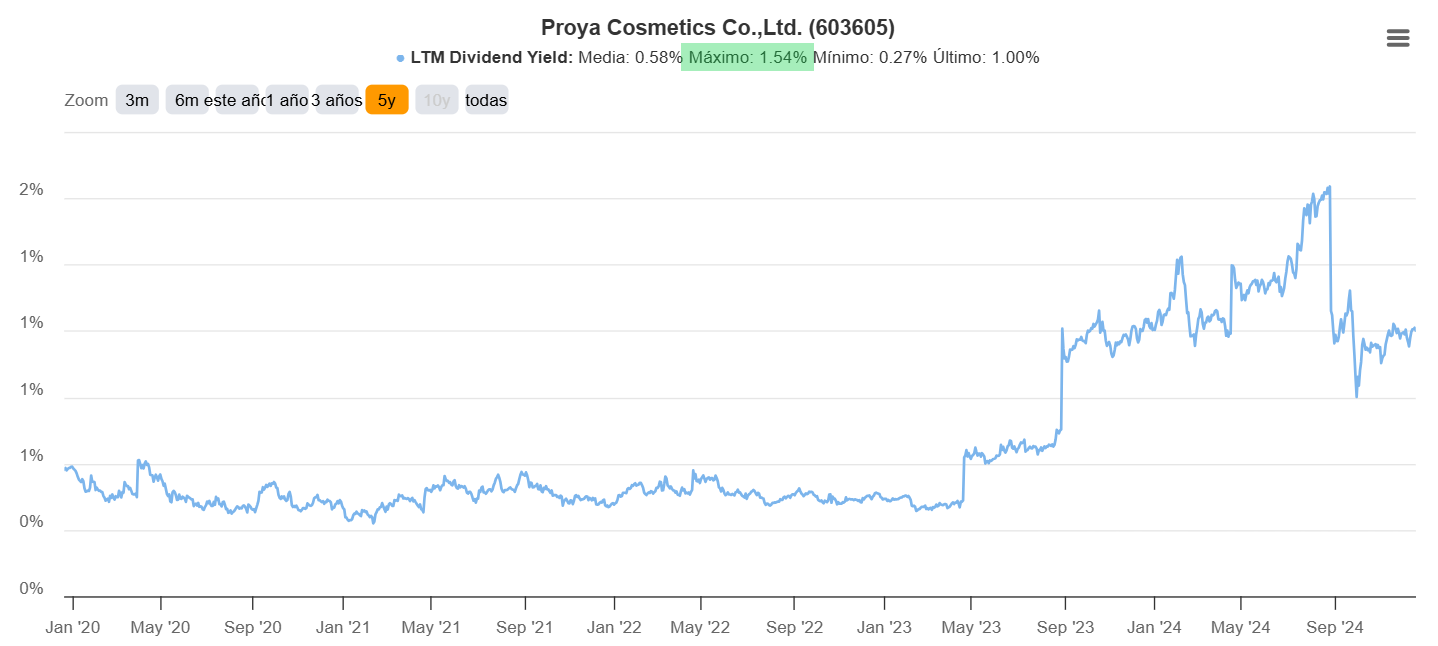
Task: Click the Sep '24 axis label
Action: point(1336,628)
